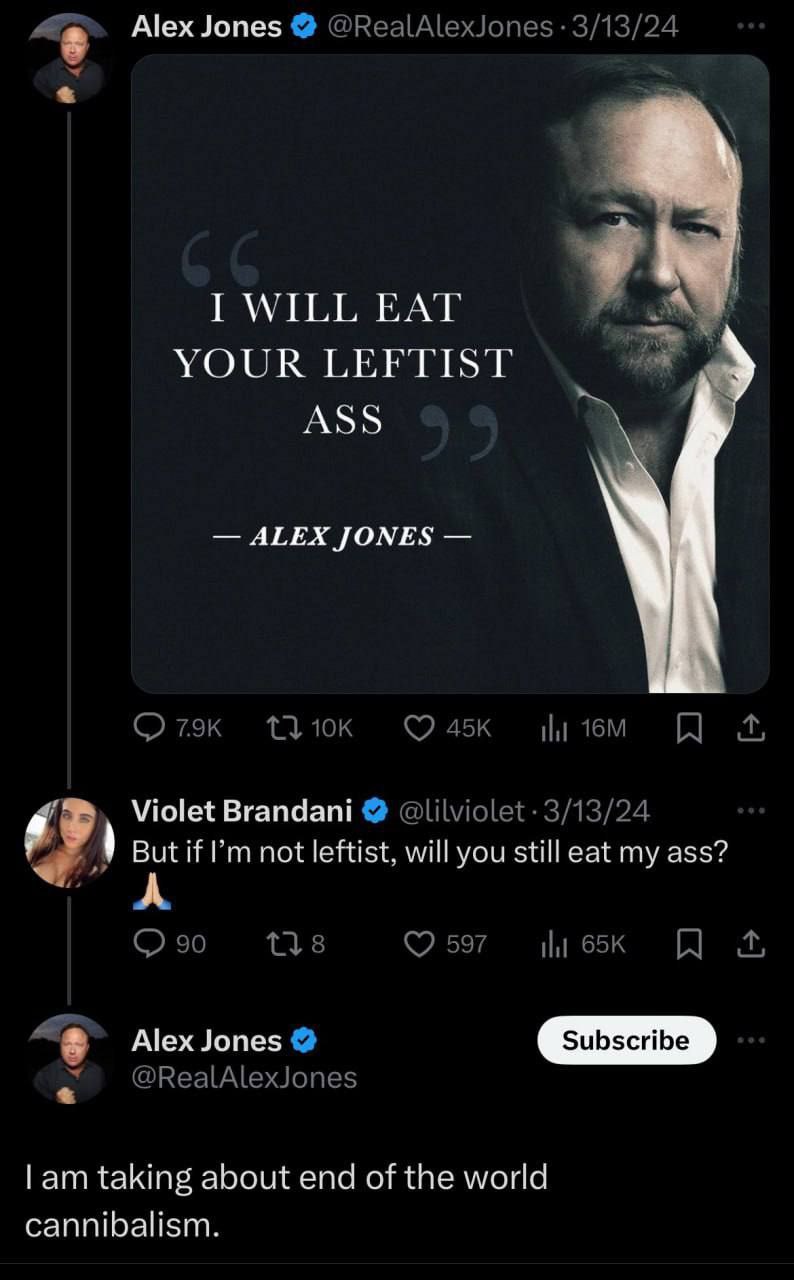
Task: Share Violet Brandani's reply
Action: coord(751,943)
